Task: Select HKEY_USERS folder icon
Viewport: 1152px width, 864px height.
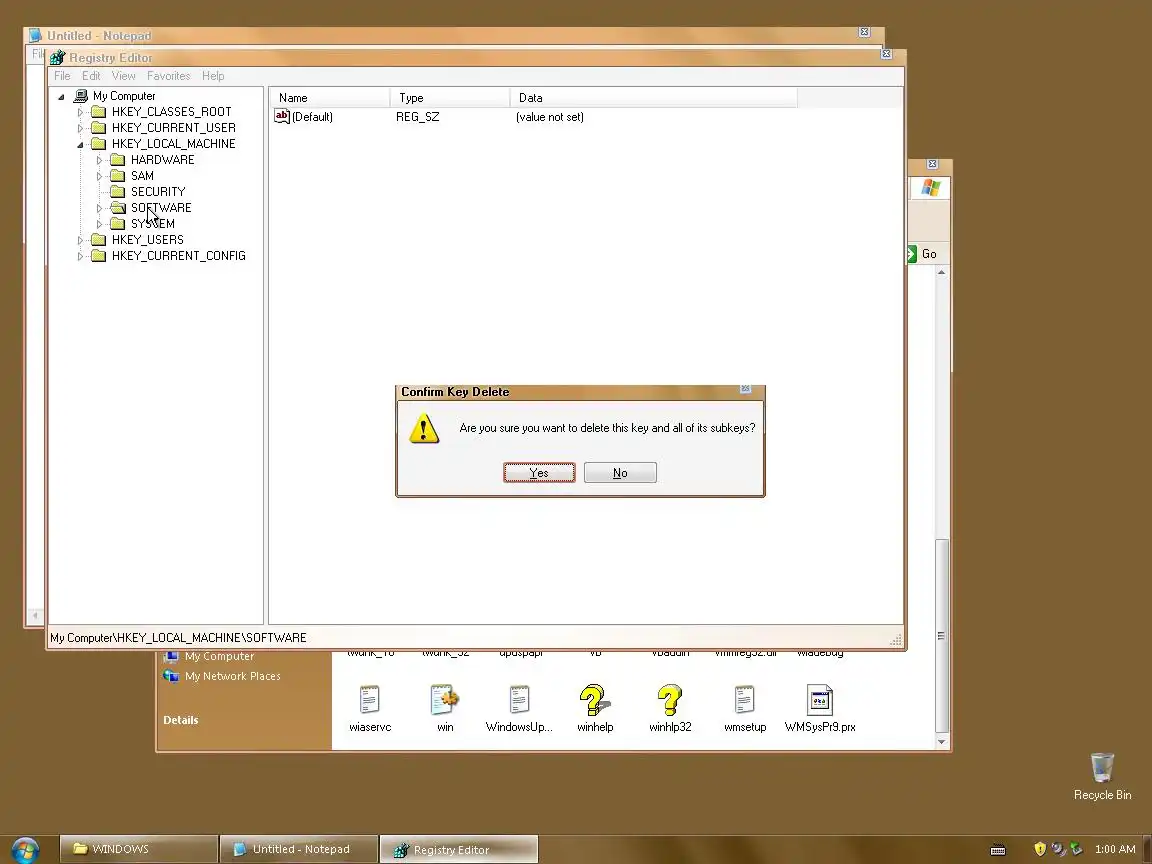Action: coord(98,240)
